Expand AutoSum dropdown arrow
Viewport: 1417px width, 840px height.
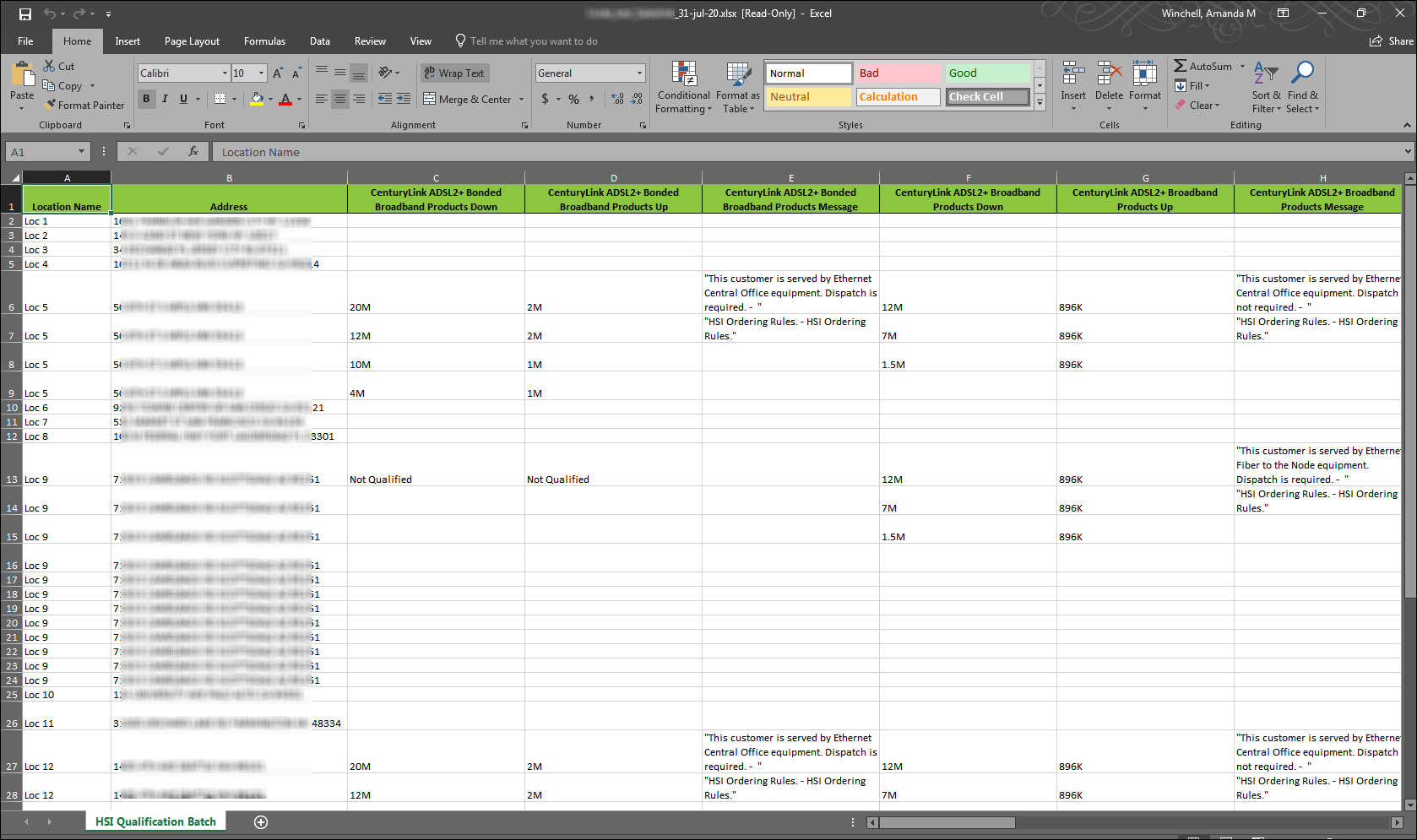[1242, 66]
